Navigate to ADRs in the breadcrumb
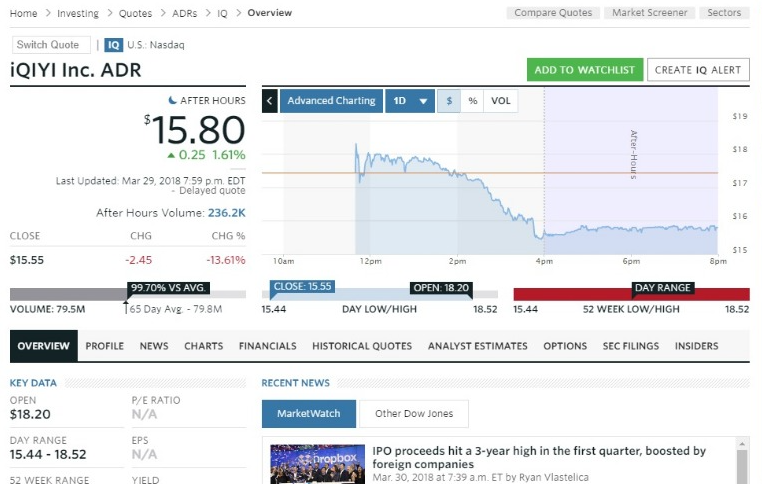The height and width of the screenshot is (484, 762). pos(187,13)
